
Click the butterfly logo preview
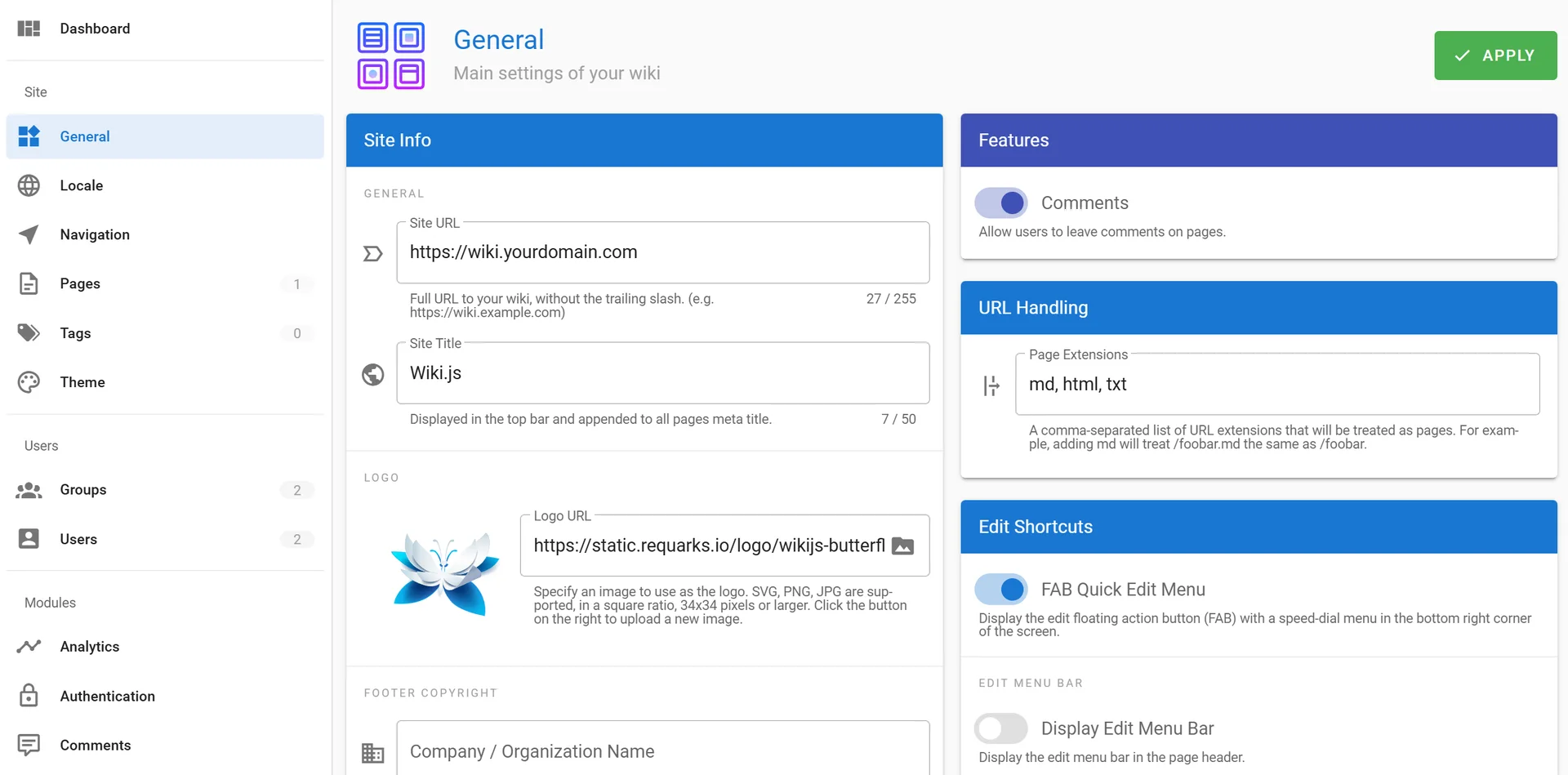[446, 572]
